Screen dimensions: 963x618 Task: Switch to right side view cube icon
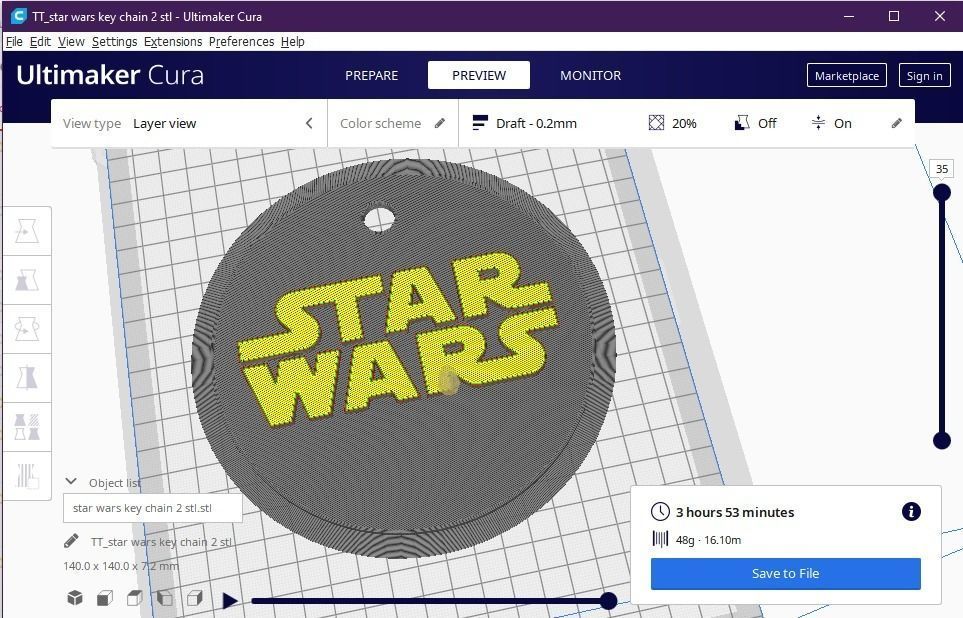(x=195, y=598)
